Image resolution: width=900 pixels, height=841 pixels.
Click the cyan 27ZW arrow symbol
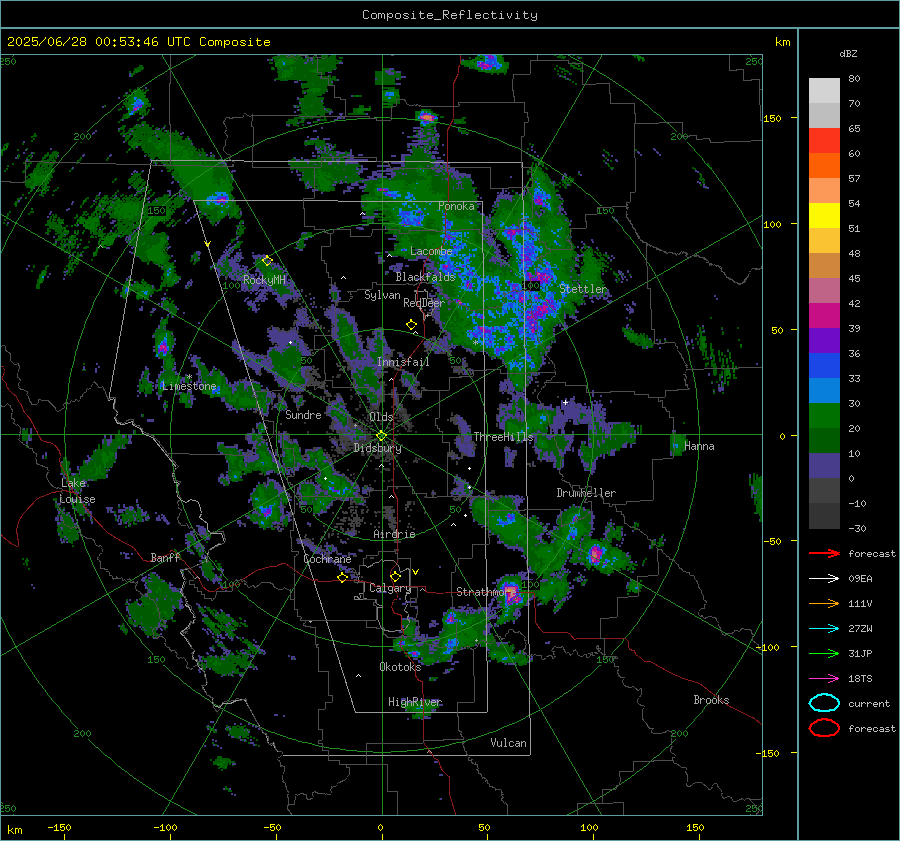pos(824,629)
